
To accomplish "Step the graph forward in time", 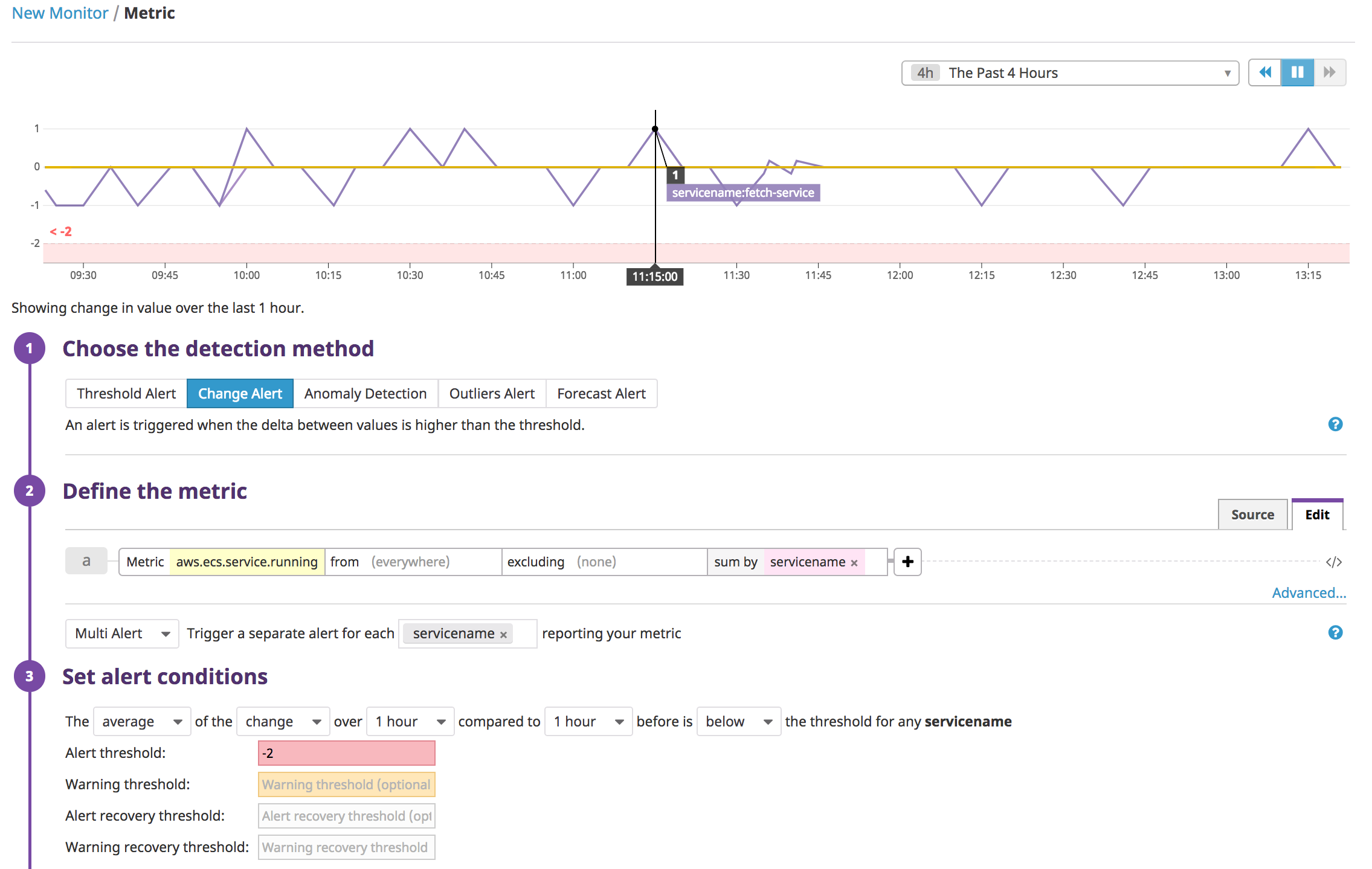I will 1329,72.
